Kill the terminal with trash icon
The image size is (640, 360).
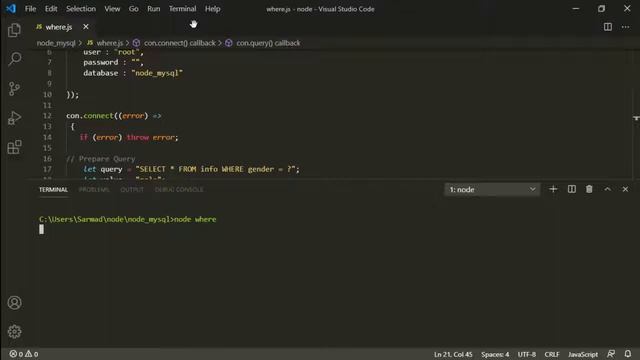click(x=589, y=189)
